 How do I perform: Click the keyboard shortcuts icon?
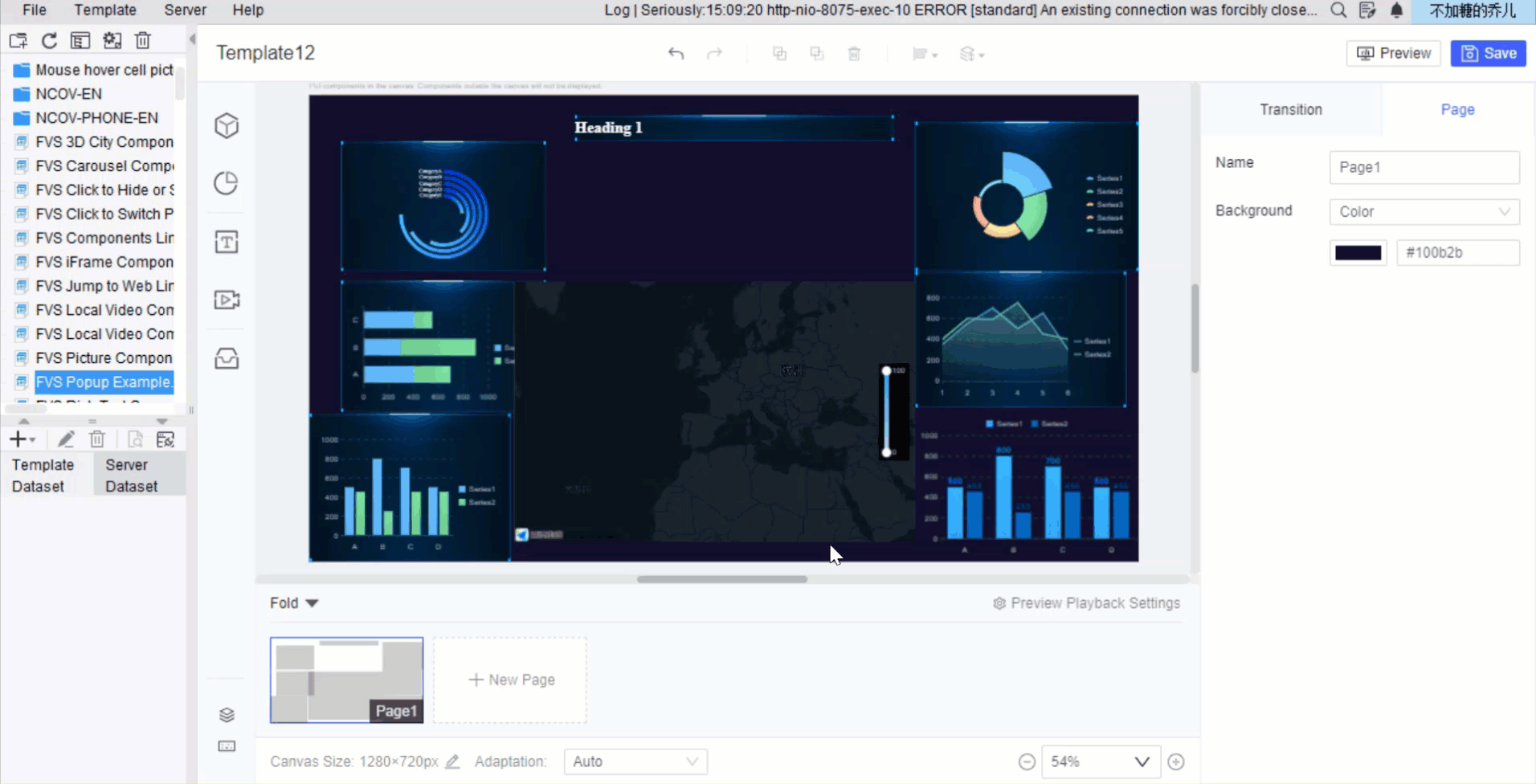[x=227, y=746]
